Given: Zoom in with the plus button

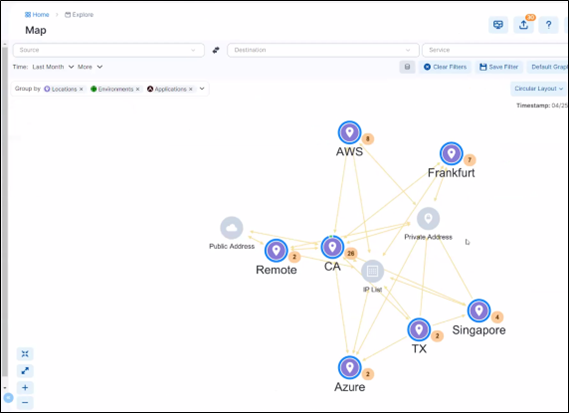Looking at the screenshot, I should (x=25, y=388).
